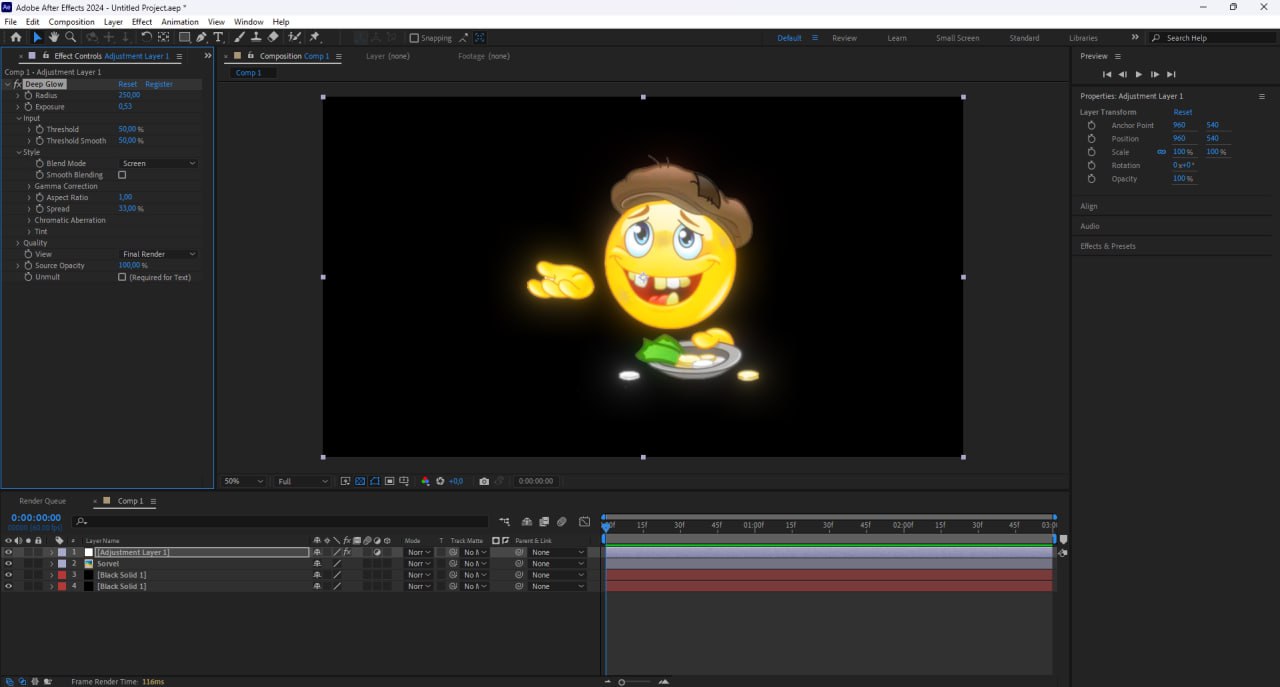The height and width of the screenshot is (687, 1280).
Task: Select the Selection arrow tool
Action: (x=37, y=38)
